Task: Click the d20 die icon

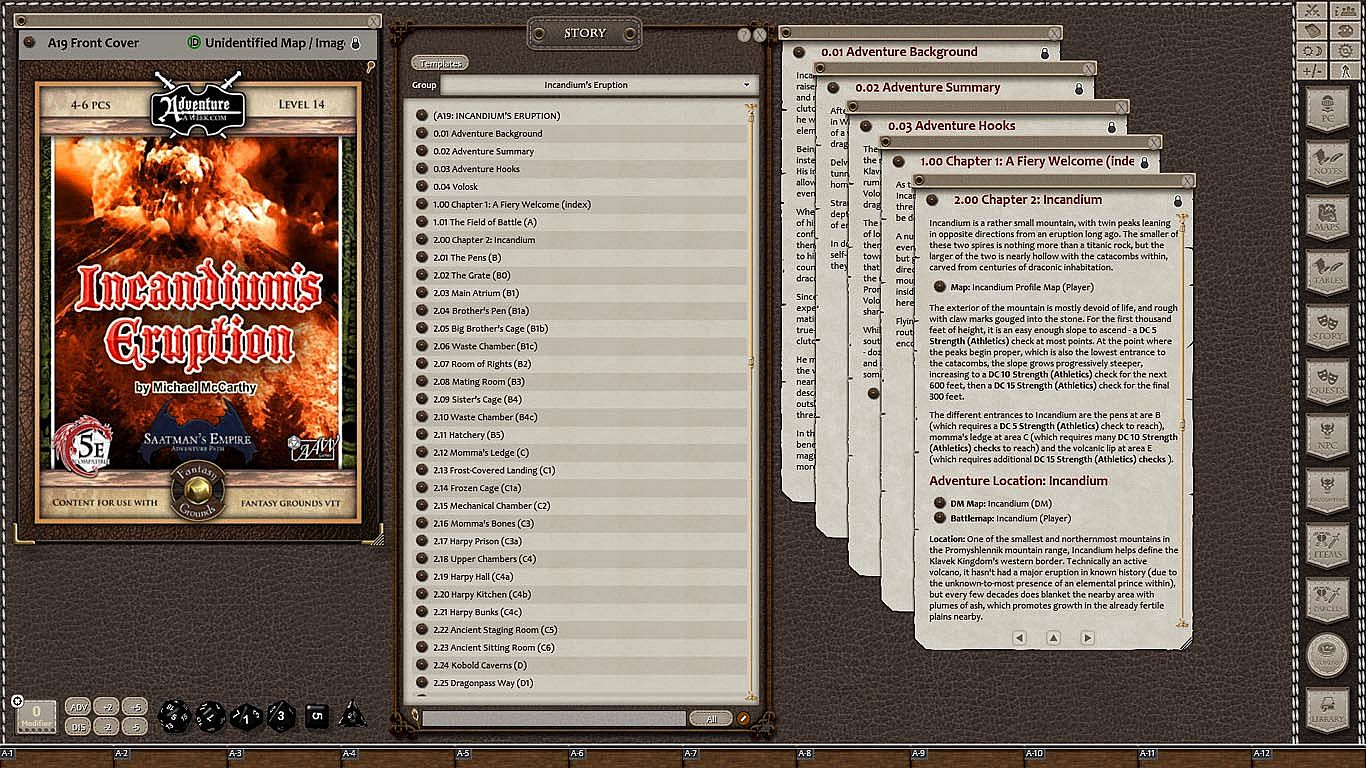Action: (x=176, y=715)
